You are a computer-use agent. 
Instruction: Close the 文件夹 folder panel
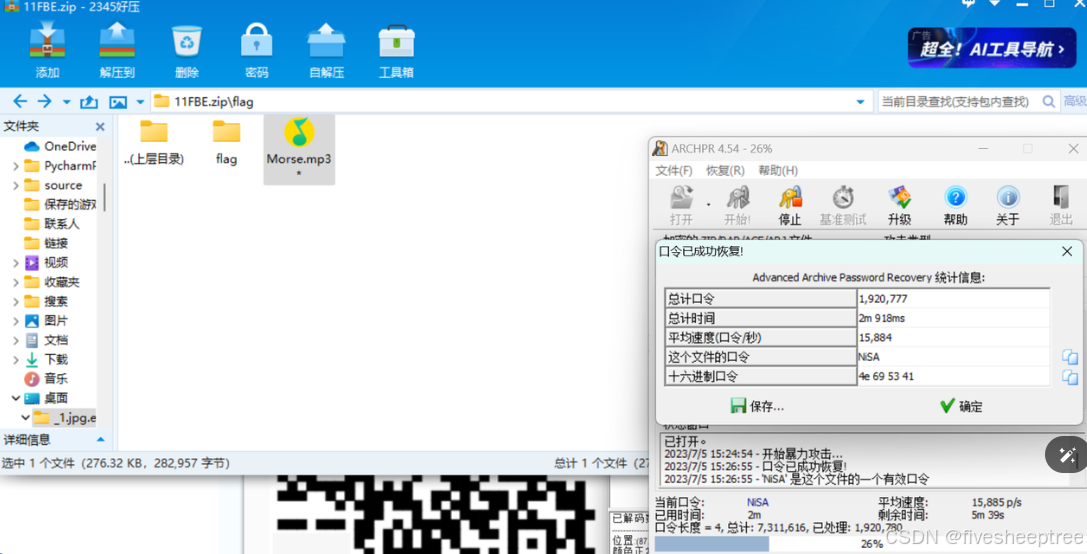(100, 127)
